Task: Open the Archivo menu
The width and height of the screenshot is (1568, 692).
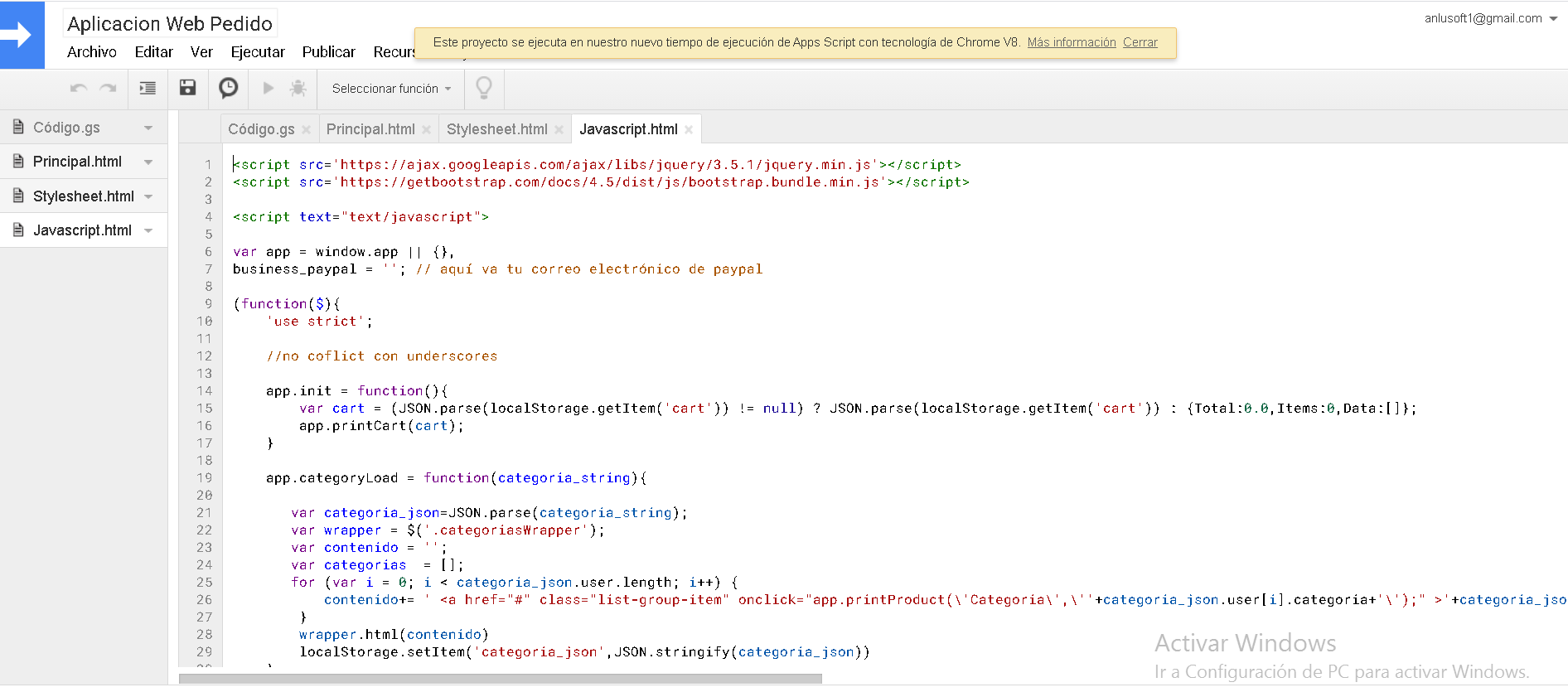Action: (x=92, y=52)
